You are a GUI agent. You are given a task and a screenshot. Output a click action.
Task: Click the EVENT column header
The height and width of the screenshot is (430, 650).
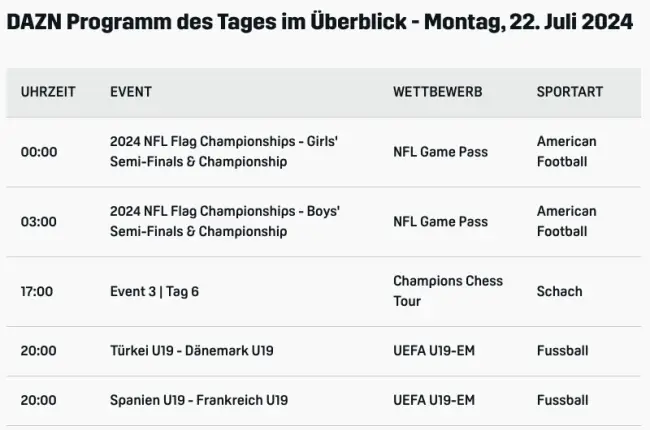(131, 92)
